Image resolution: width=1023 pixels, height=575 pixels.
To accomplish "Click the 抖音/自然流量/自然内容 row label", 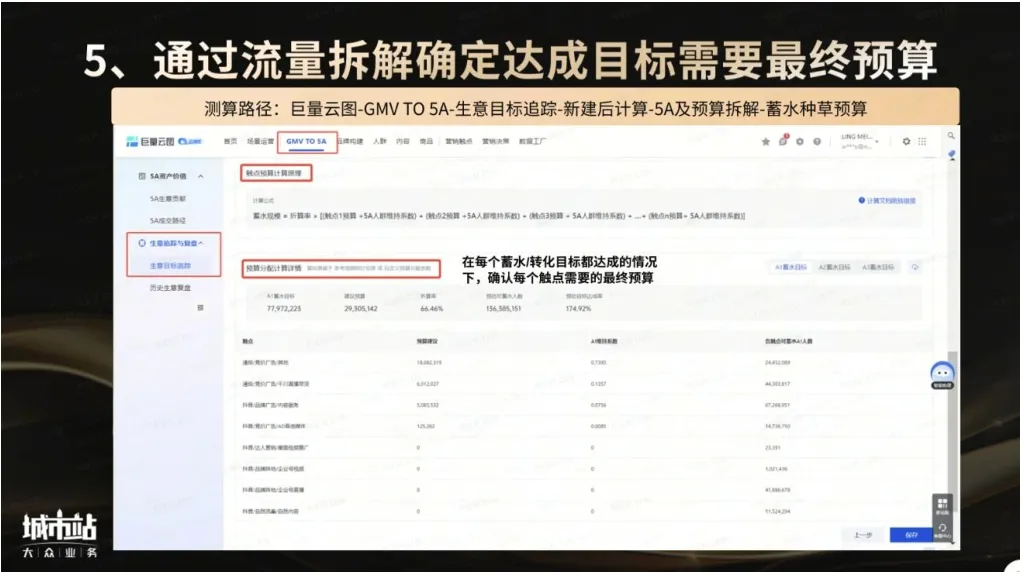I will (x=270, y=511).
